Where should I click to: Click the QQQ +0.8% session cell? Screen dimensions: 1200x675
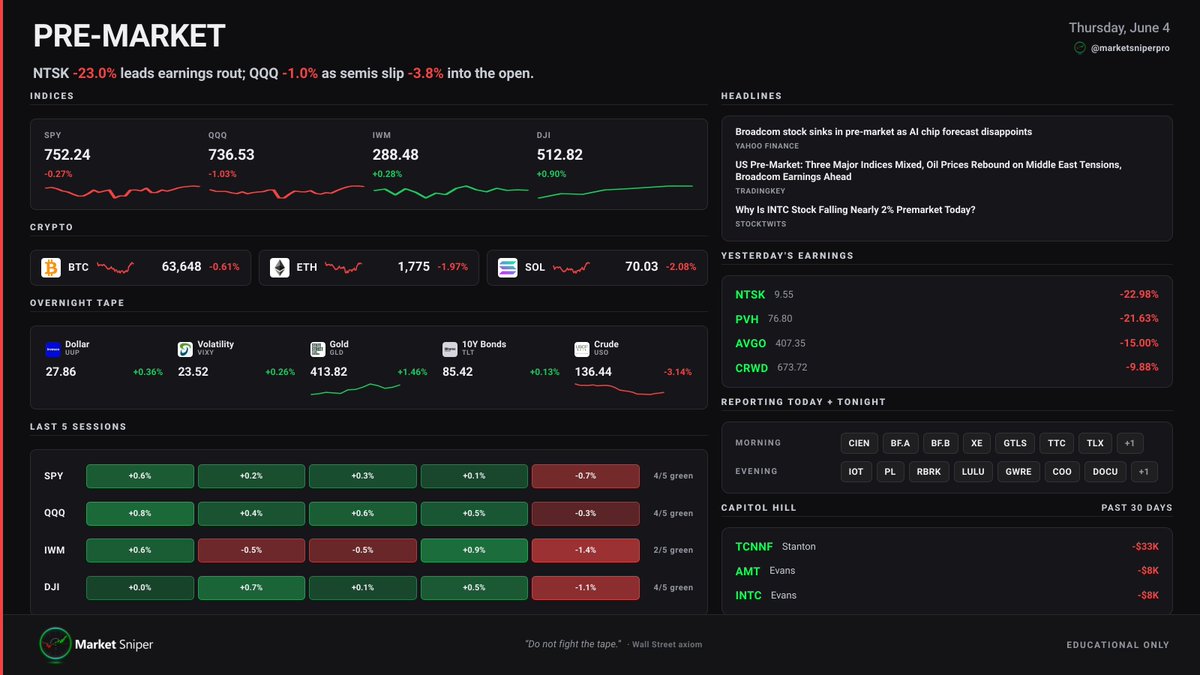140,513
